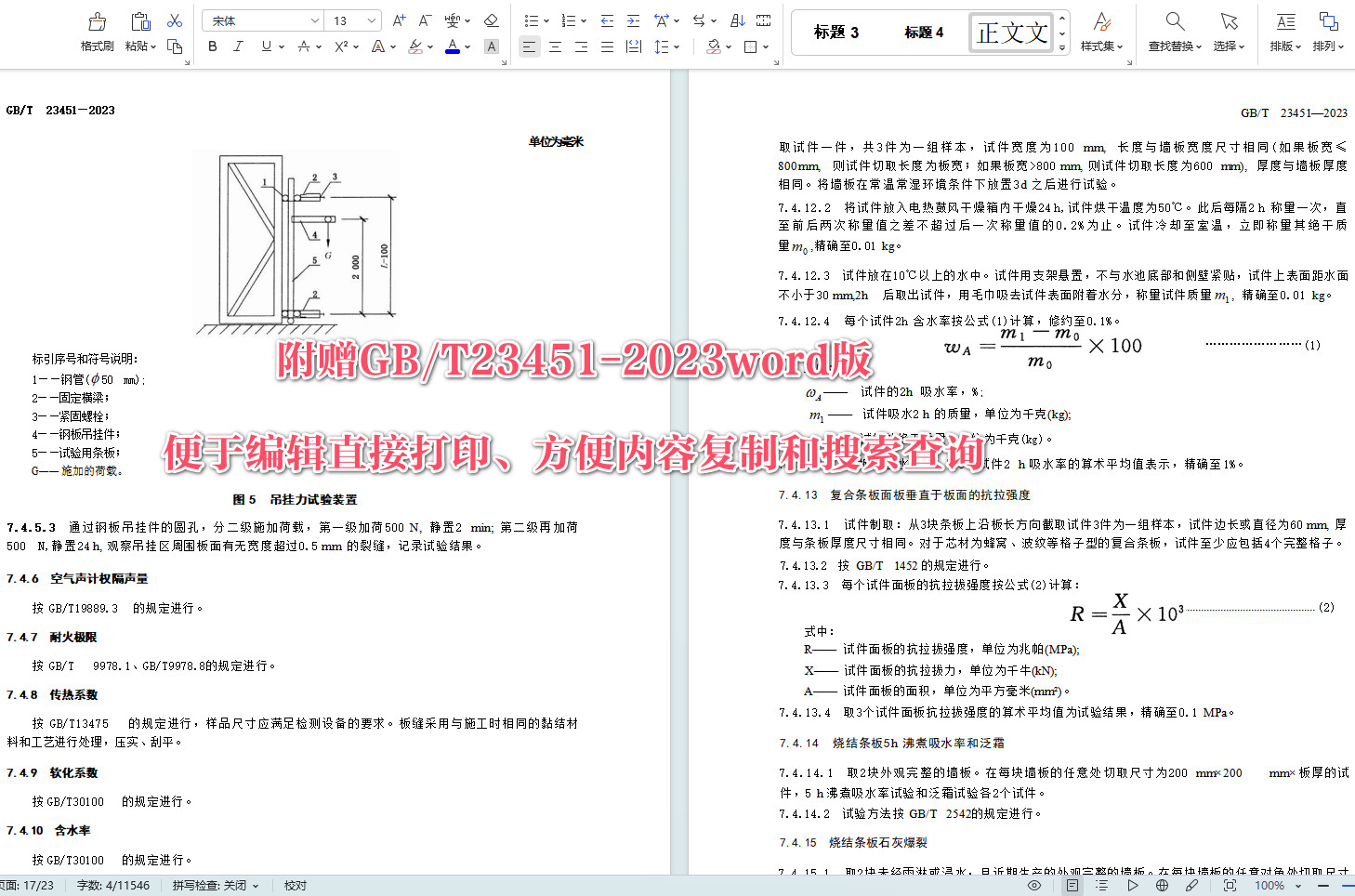The width and height of the screenshot is (1355, 896).
Task: Click the Clear Formatting eraser icon
Action: [x=492, y=20]
